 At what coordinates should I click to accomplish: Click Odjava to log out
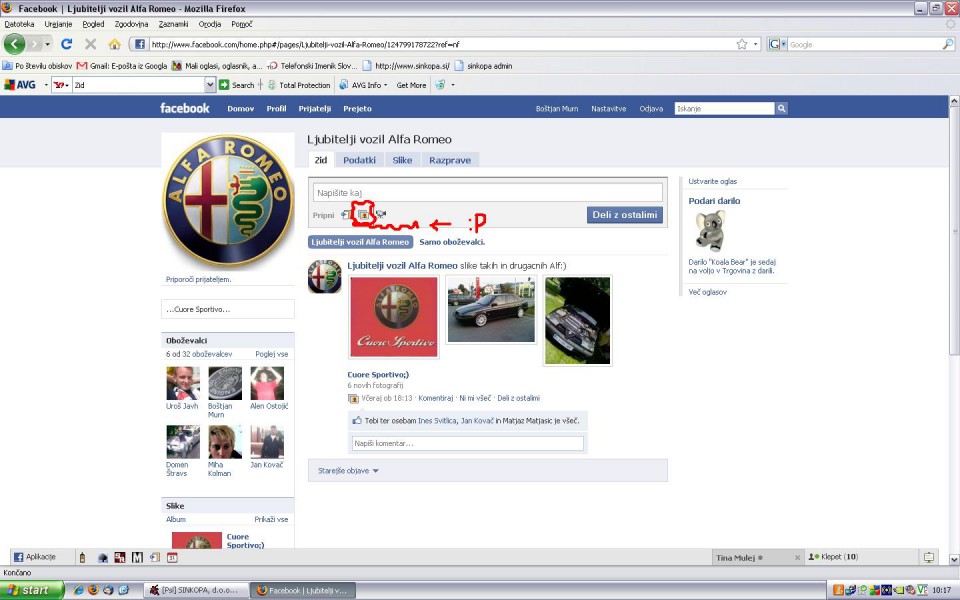[651, 108]
